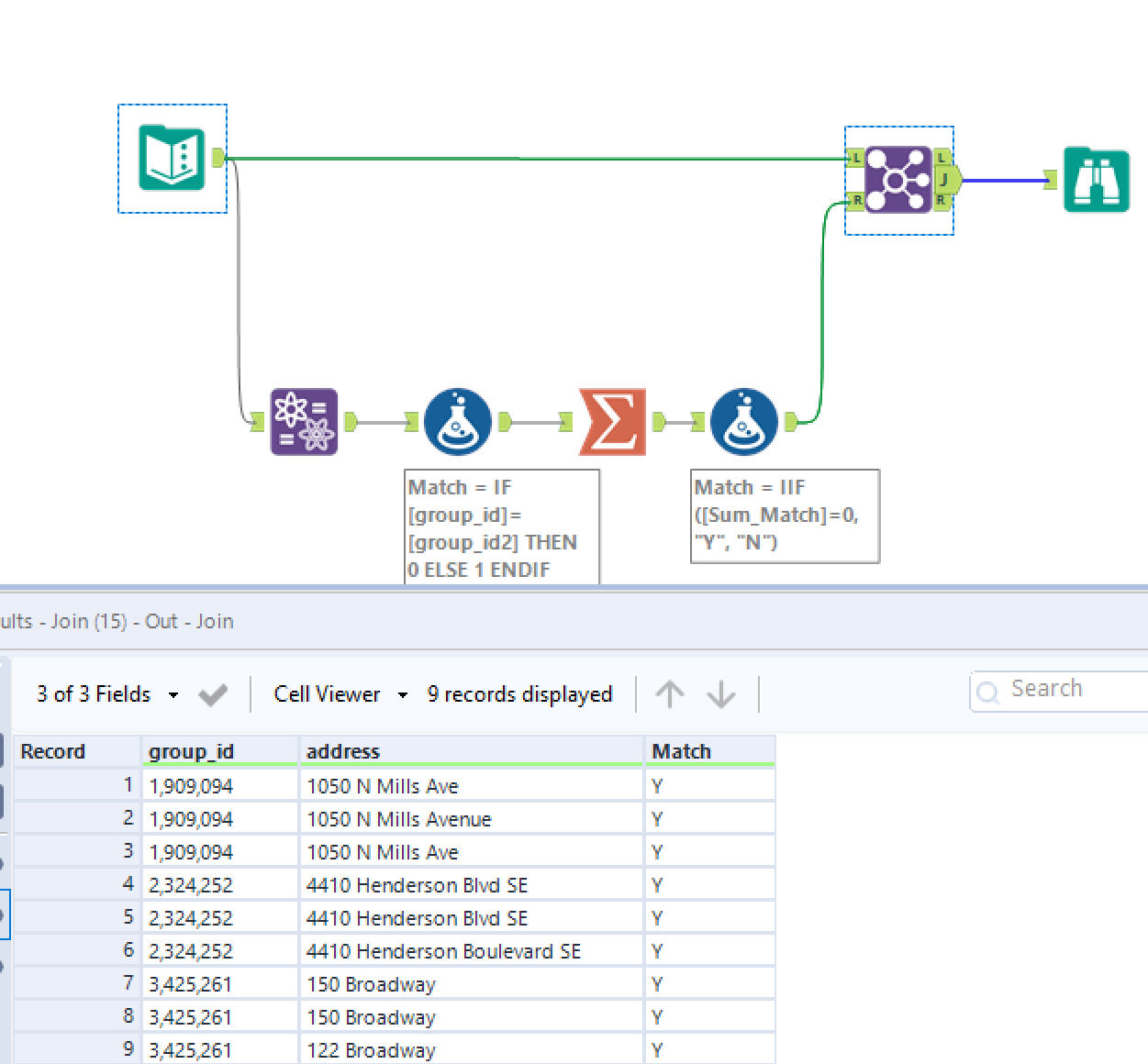
Task: Open the Summarize tool
Action: [x=611, y=422]
